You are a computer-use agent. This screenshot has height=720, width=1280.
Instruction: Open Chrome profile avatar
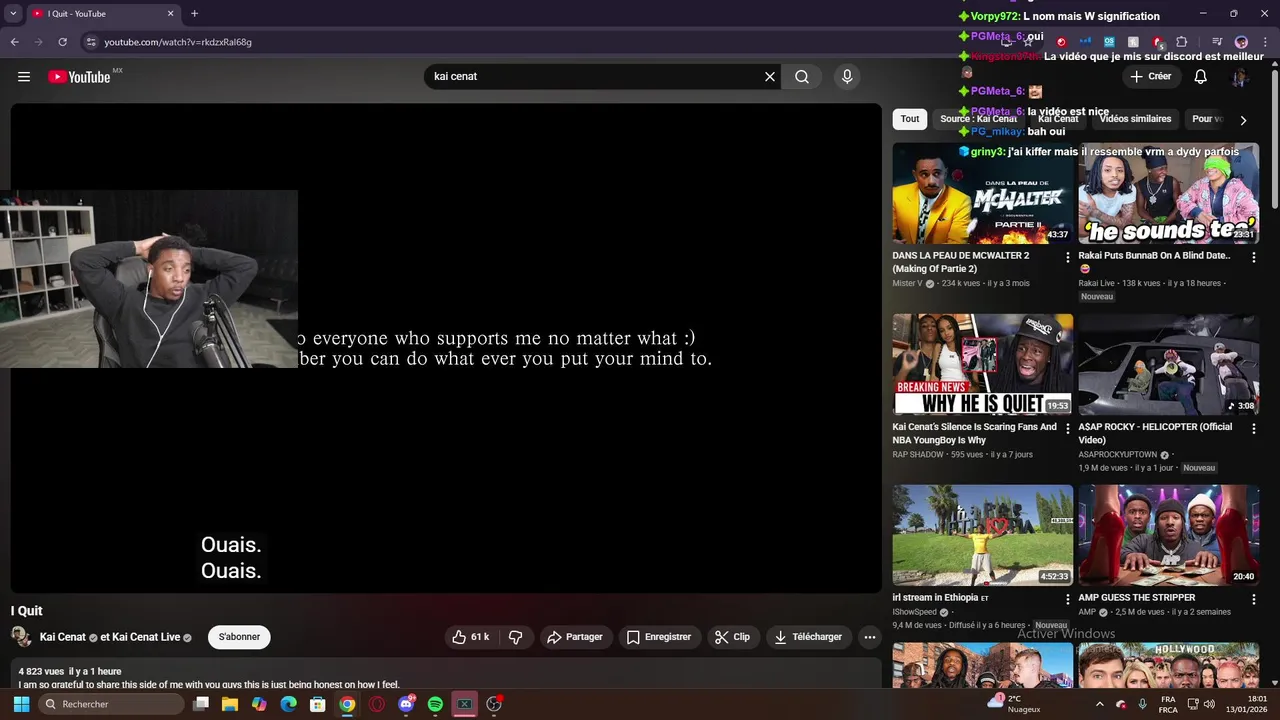pos(1241,42)
